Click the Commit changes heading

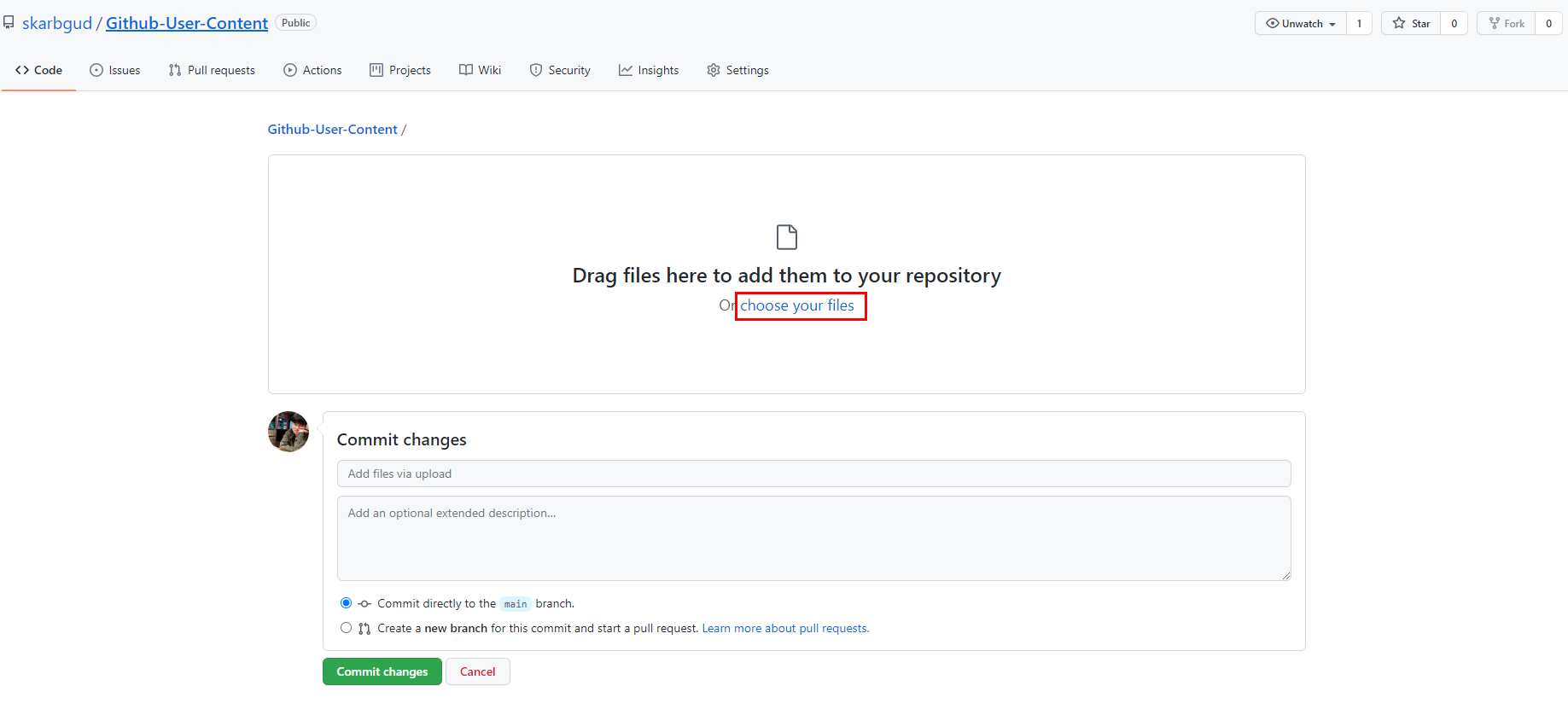tap(402, 439)
